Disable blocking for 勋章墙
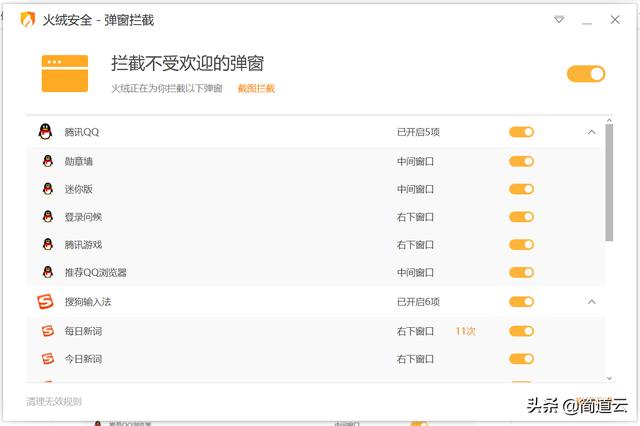The width and height of the screenshot is (640, 426). click(x=521, y=161)
